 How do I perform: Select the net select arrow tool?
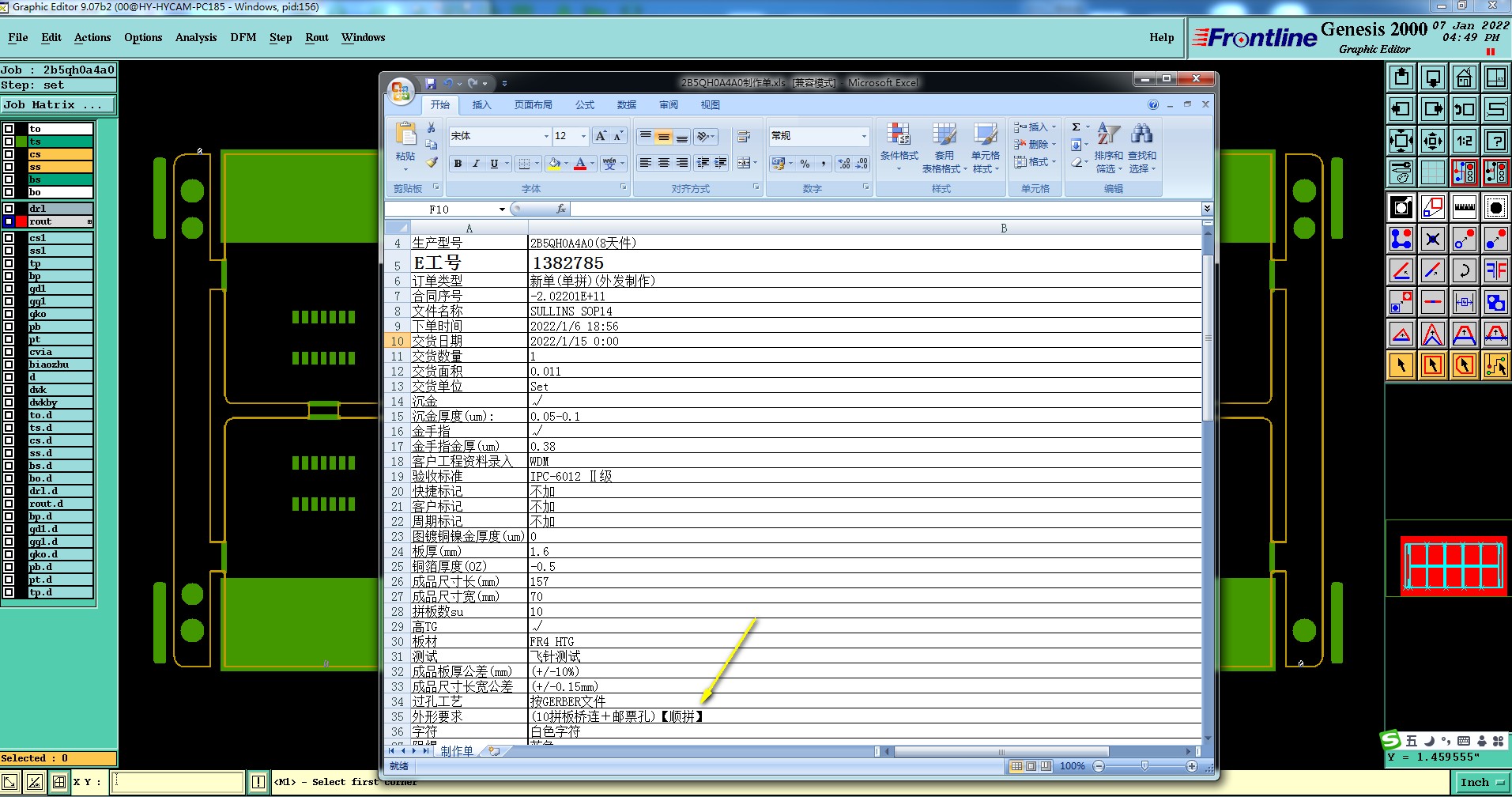tap(1495, 365)
